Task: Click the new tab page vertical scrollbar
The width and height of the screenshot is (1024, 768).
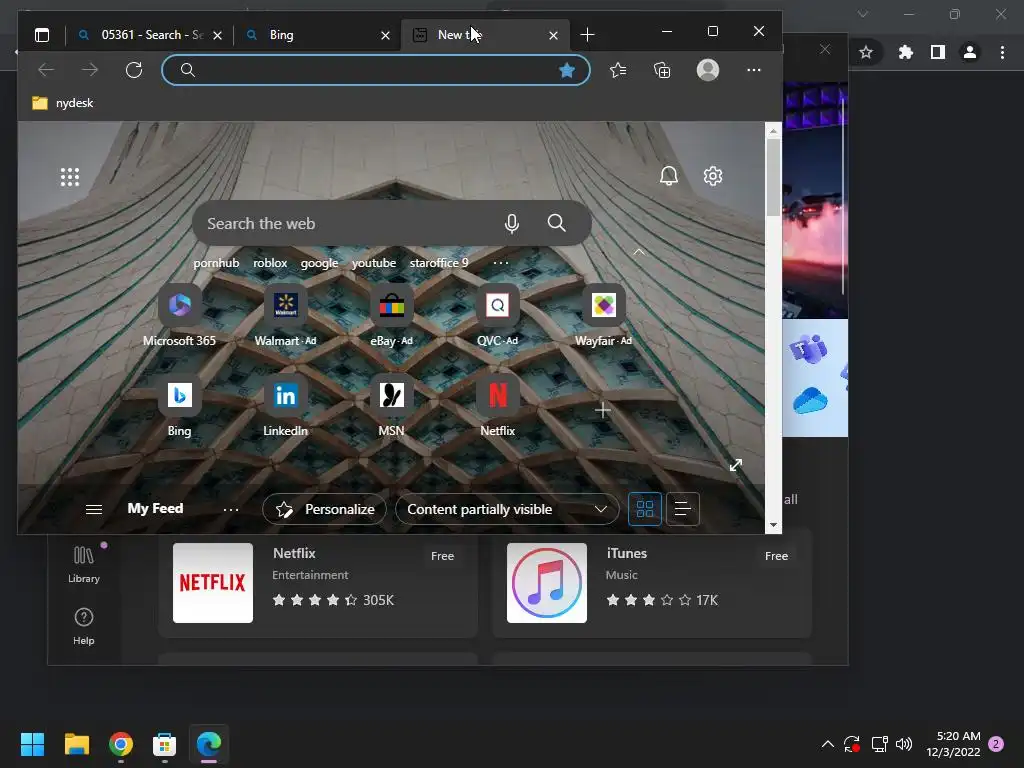Action: [773, 178]
